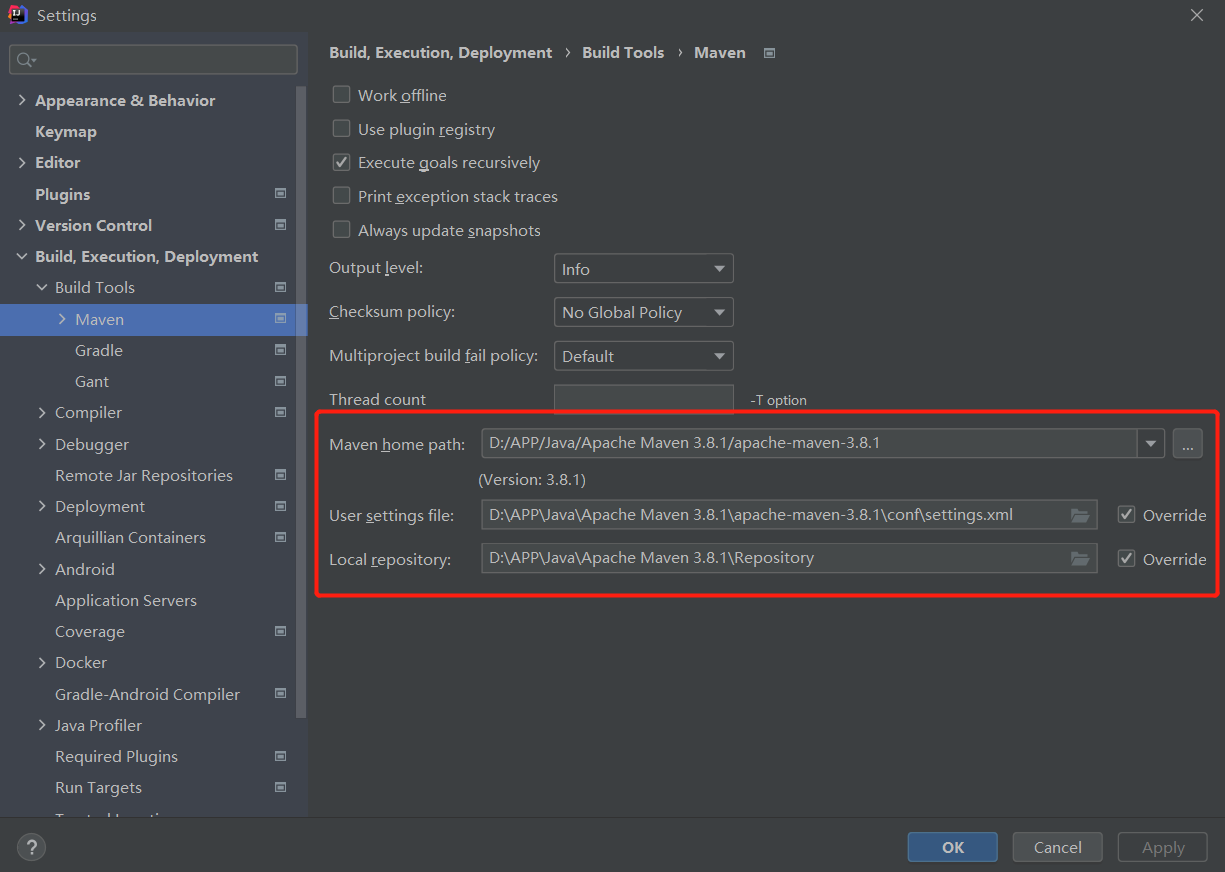Click the Local repository path field
Screen dimensions: 1225x872
[789, 558]
